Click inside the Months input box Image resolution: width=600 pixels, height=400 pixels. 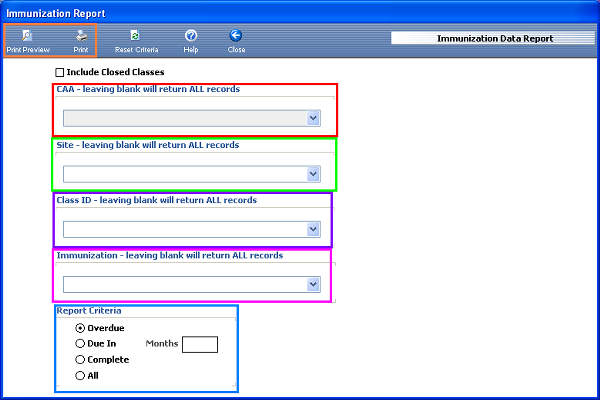pos(200,344)
